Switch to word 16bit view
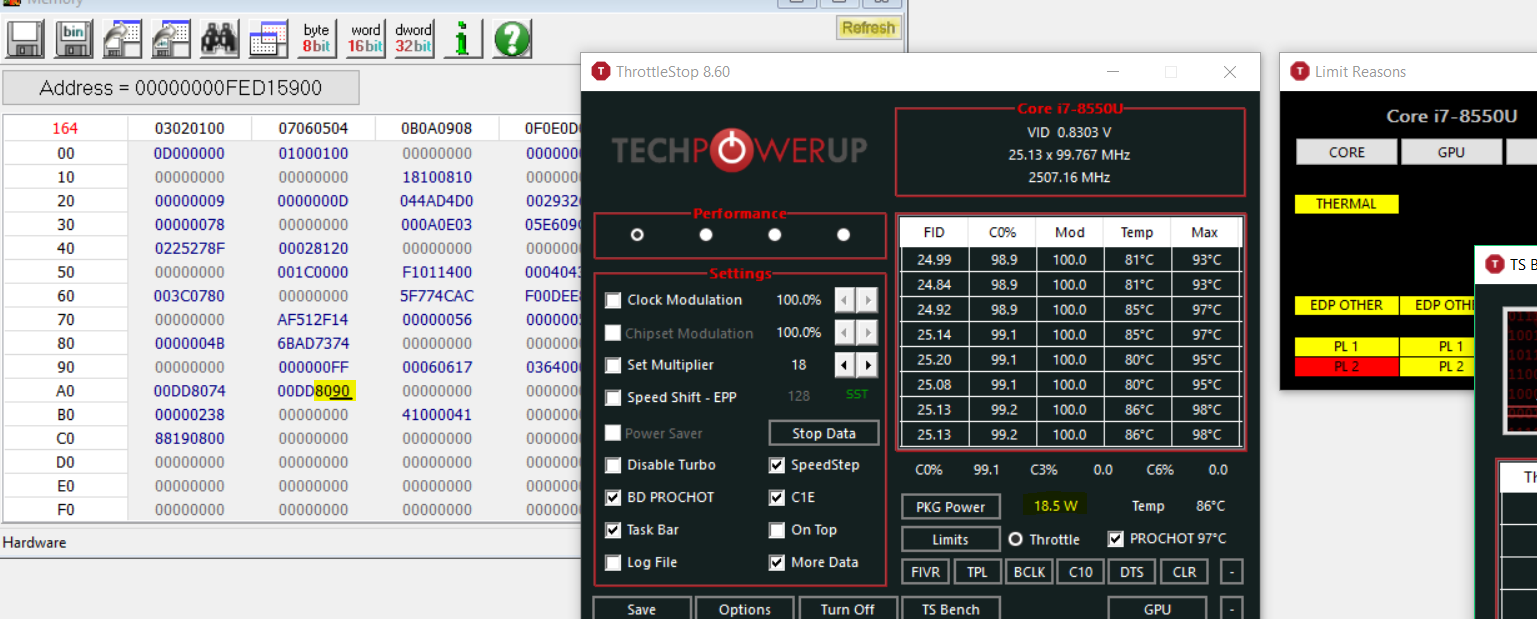The width and height of the screenshot is (1537, 619). point(365,39)
